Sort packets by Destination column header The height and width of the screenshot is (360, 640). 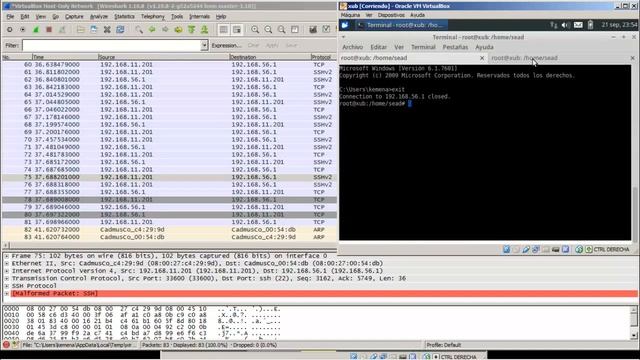pos(269,57)
